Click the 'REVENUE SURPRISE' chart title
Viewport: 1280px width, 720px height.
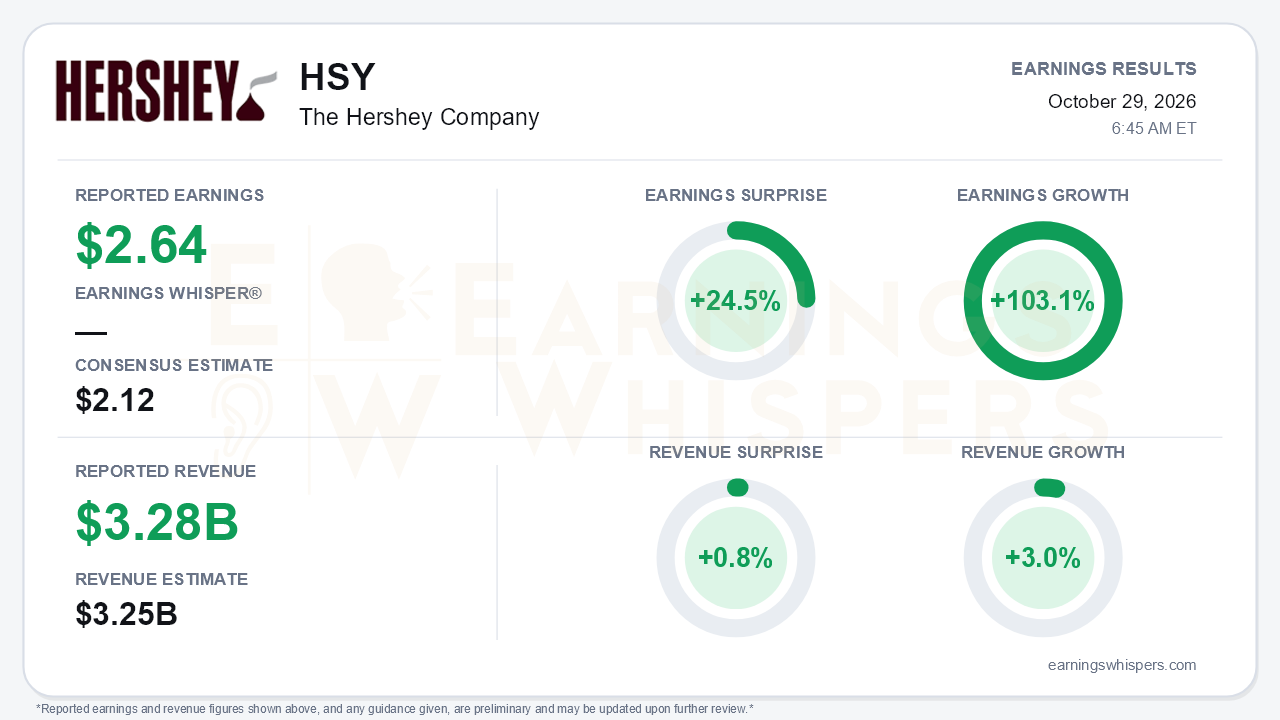pos(736,452)
